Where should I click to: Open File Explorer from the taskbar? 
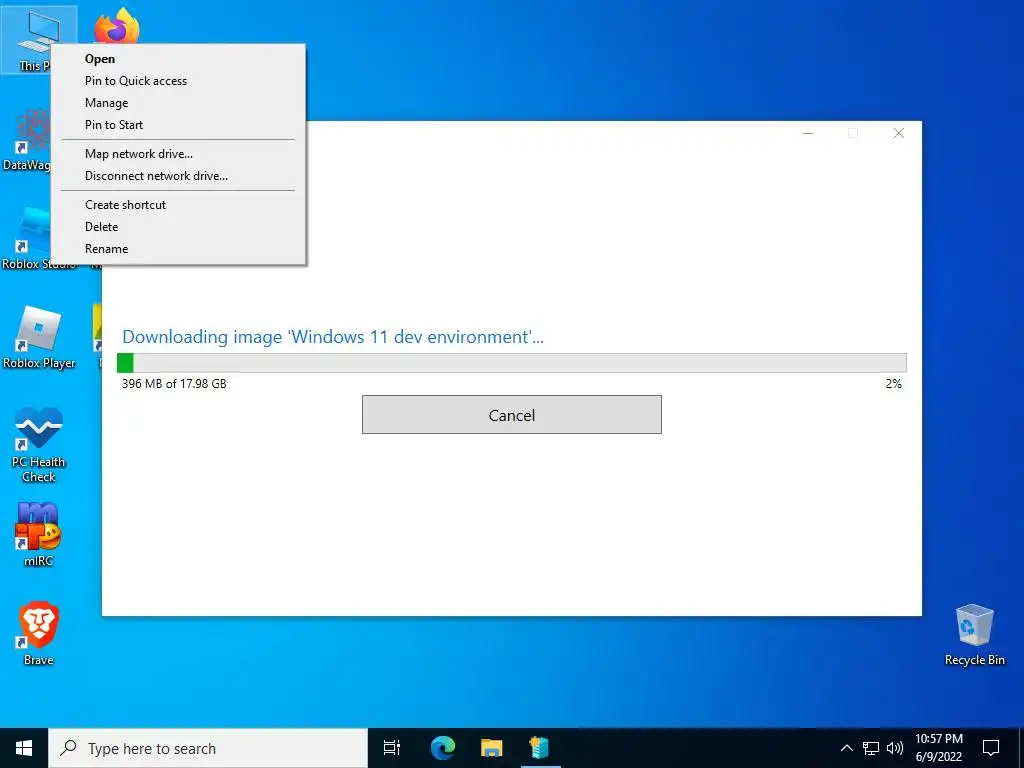(x=491, y=748)
